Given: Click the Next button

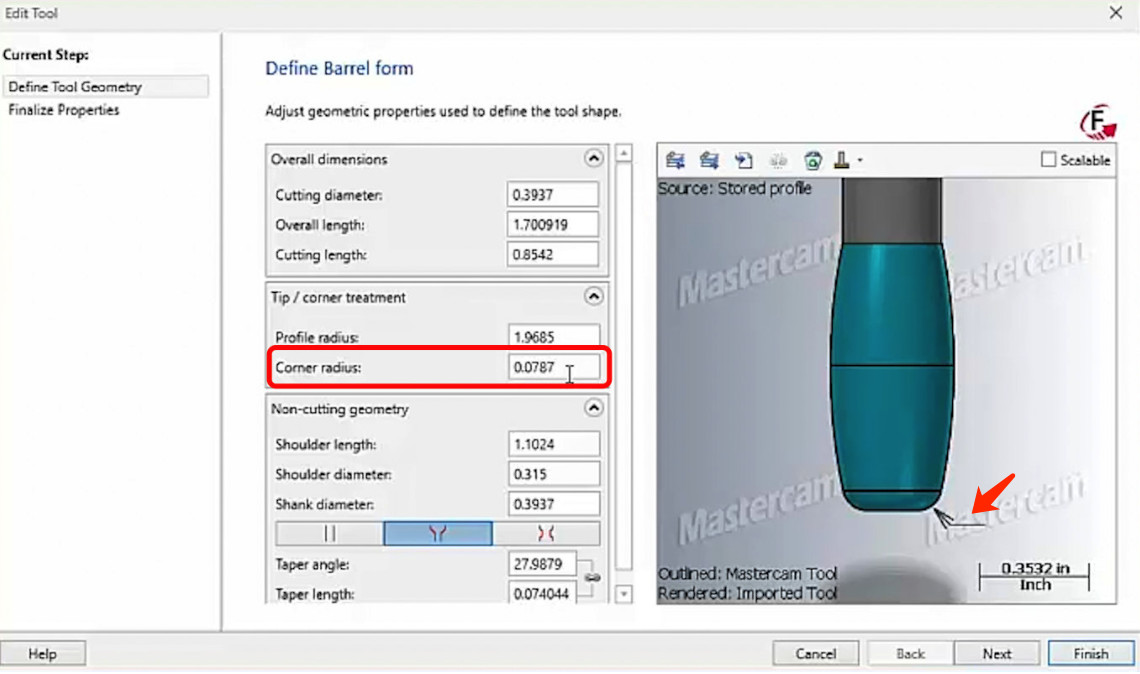Looking at the screenshot, I should pyautogui.click(x=997, y=654).
